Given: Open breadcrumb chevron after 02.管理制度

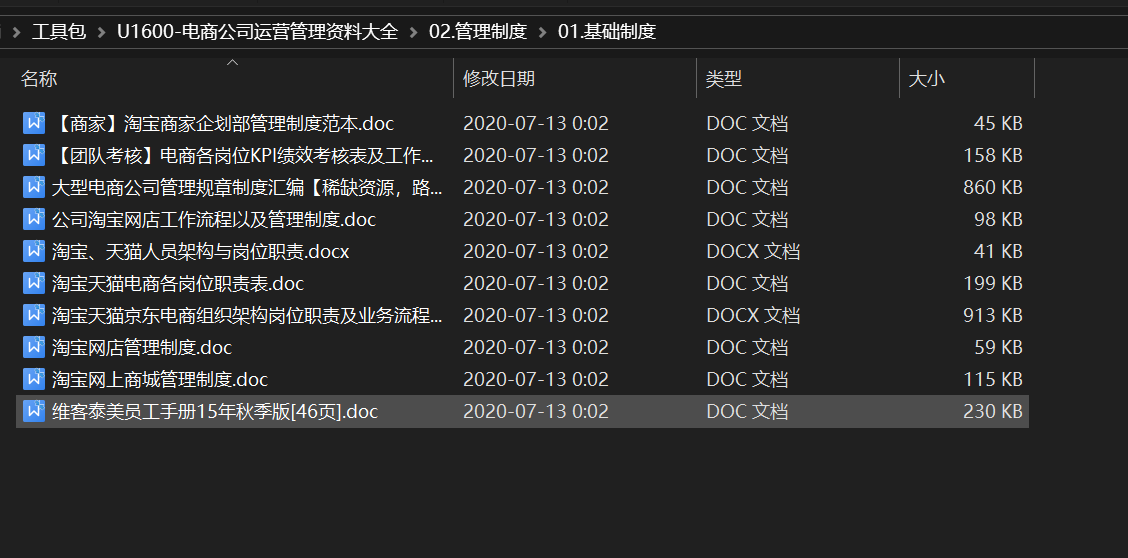Looking at the screenshot, I should point(542,32).
